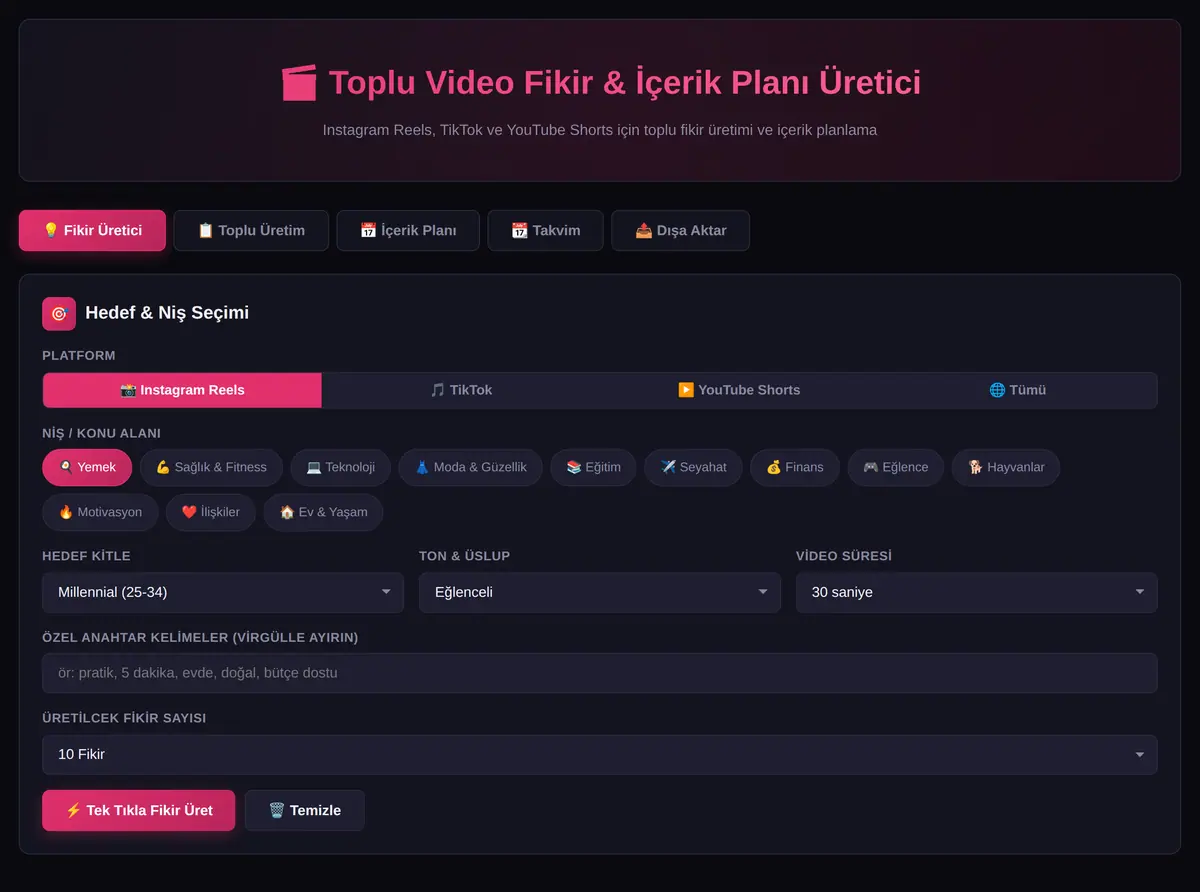The width and height of the screenshot is (1200, 892).
Task: Switch to the Toplu Üretim tab
Action: coord(251,230)
